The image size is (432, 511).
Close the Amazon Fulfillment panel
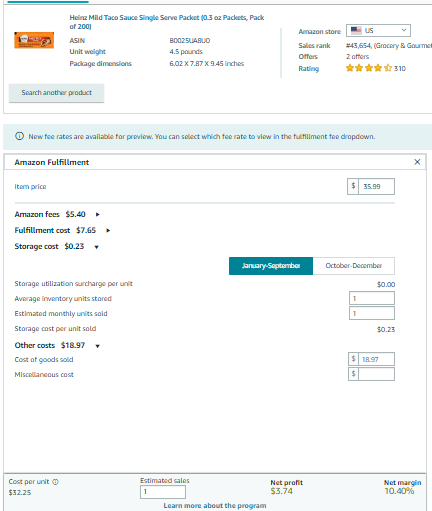[x=417, y=162]
